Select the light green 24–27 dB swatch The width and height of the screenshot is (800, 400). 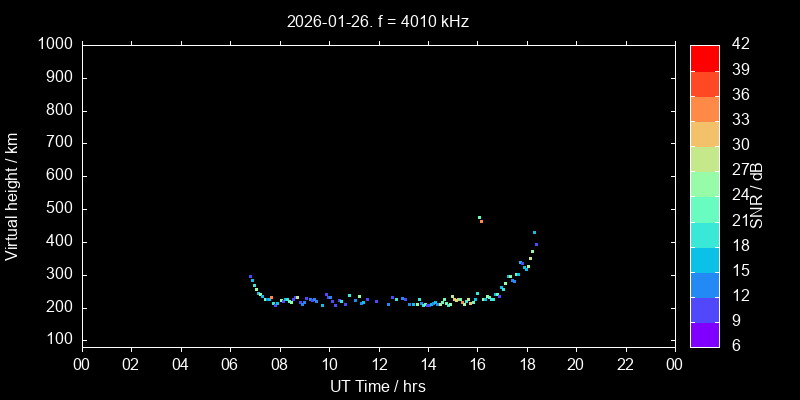pyautogui.click(x=704, y=183)
